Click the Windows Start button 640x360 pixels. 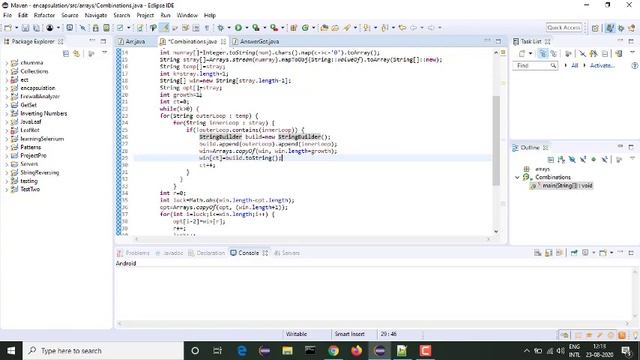click(x=11, y=351)
